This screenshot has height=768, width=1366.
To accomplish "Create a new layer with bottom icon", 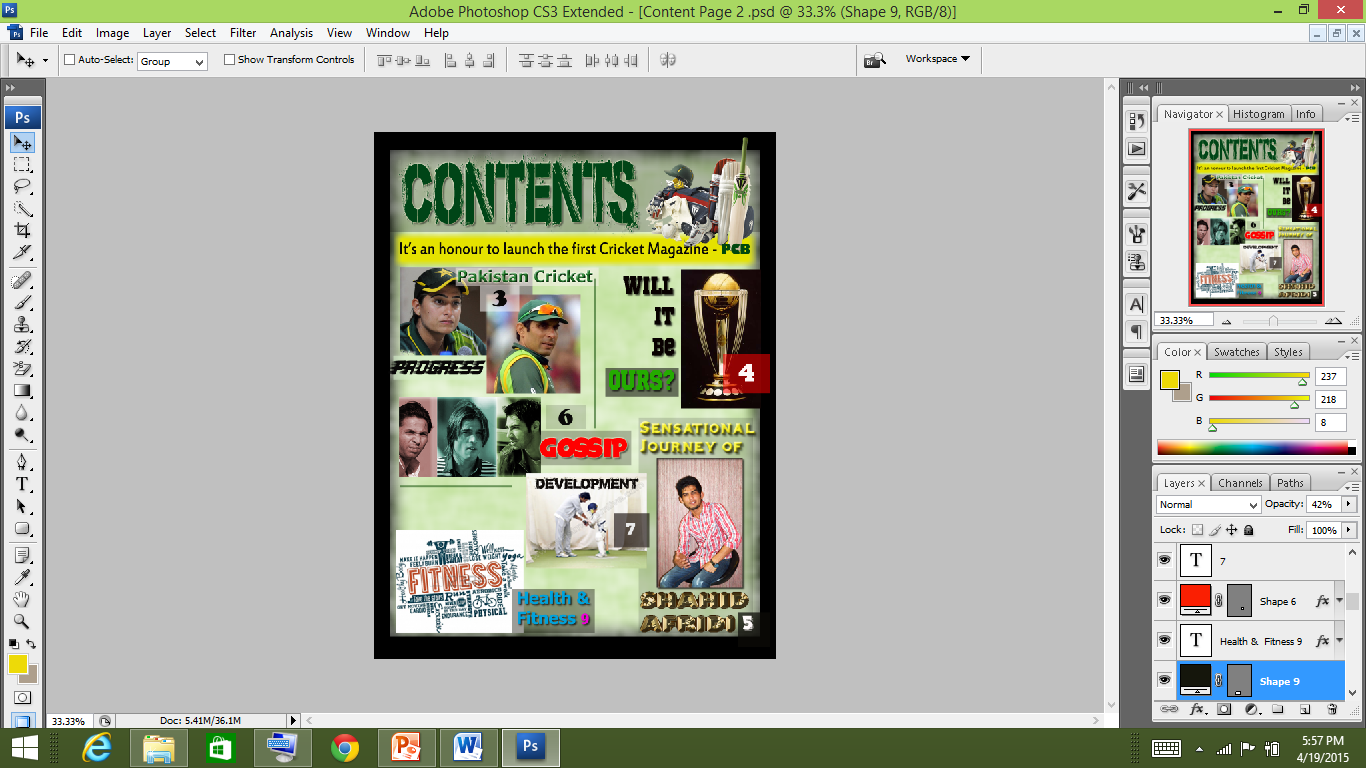I will (x=1305, y=709).
